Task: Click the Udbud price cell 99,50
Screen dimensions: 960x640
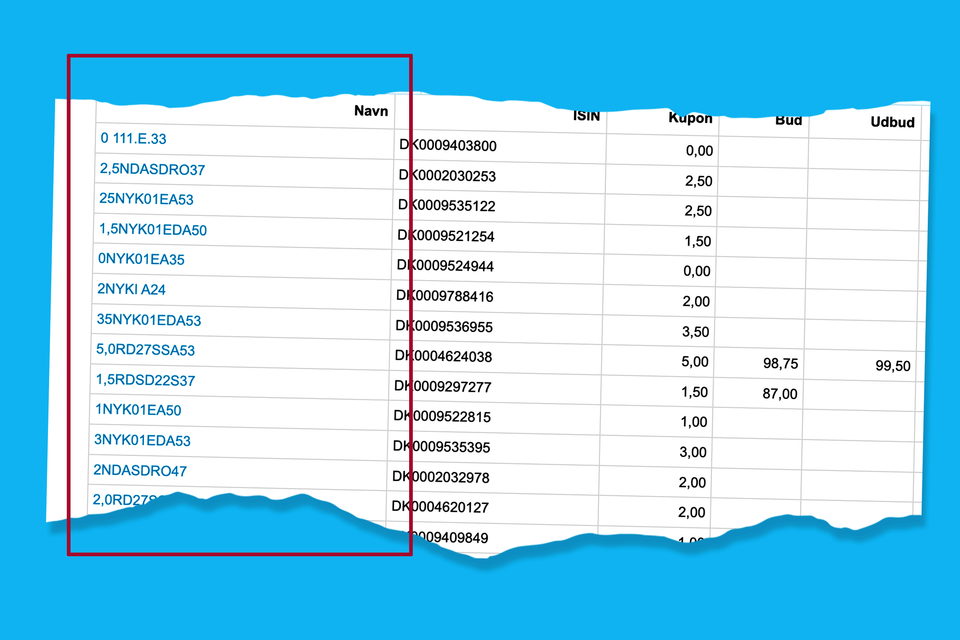Action: [892, 367]
